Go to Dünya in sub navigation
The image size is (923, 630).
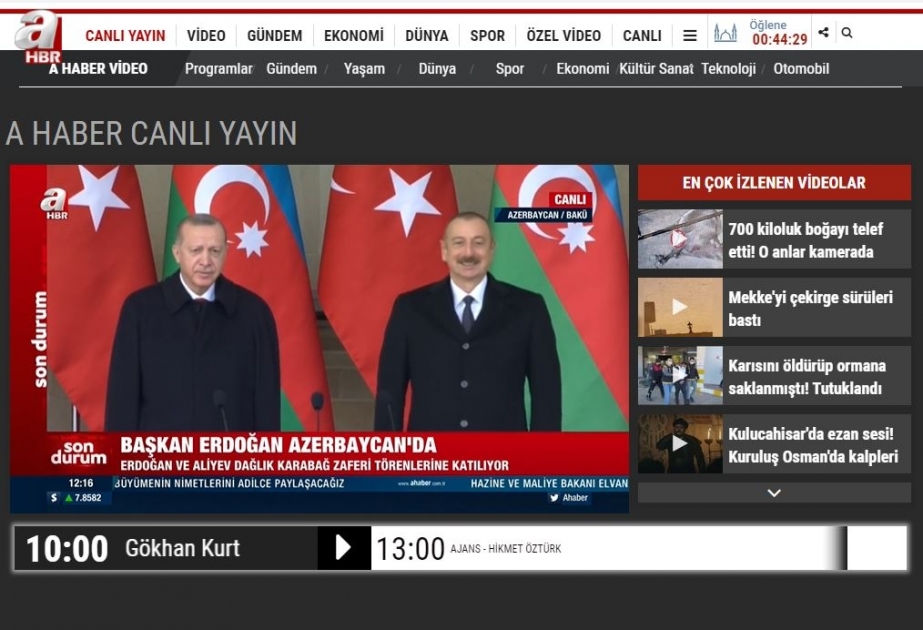tap(437, 69)
